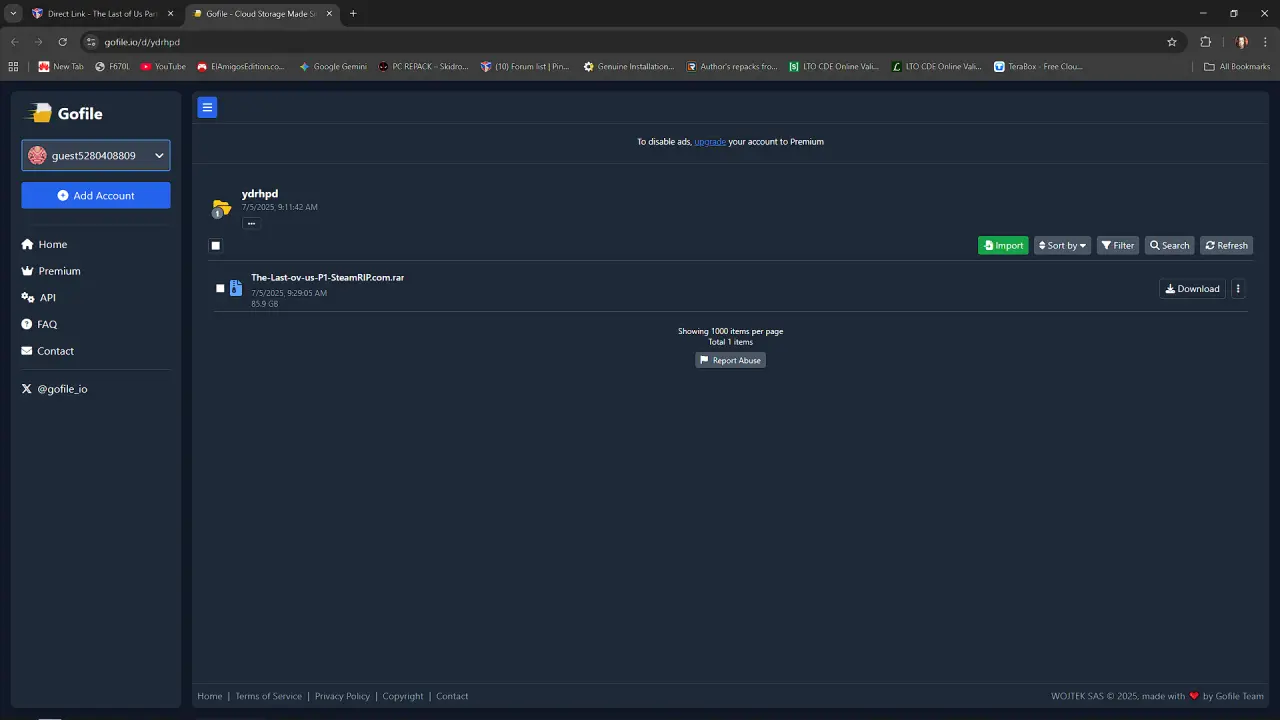Download the The-Last-ov-us-P1 rar file
The image size is (1280, 720).
[x=1192, y=289]
